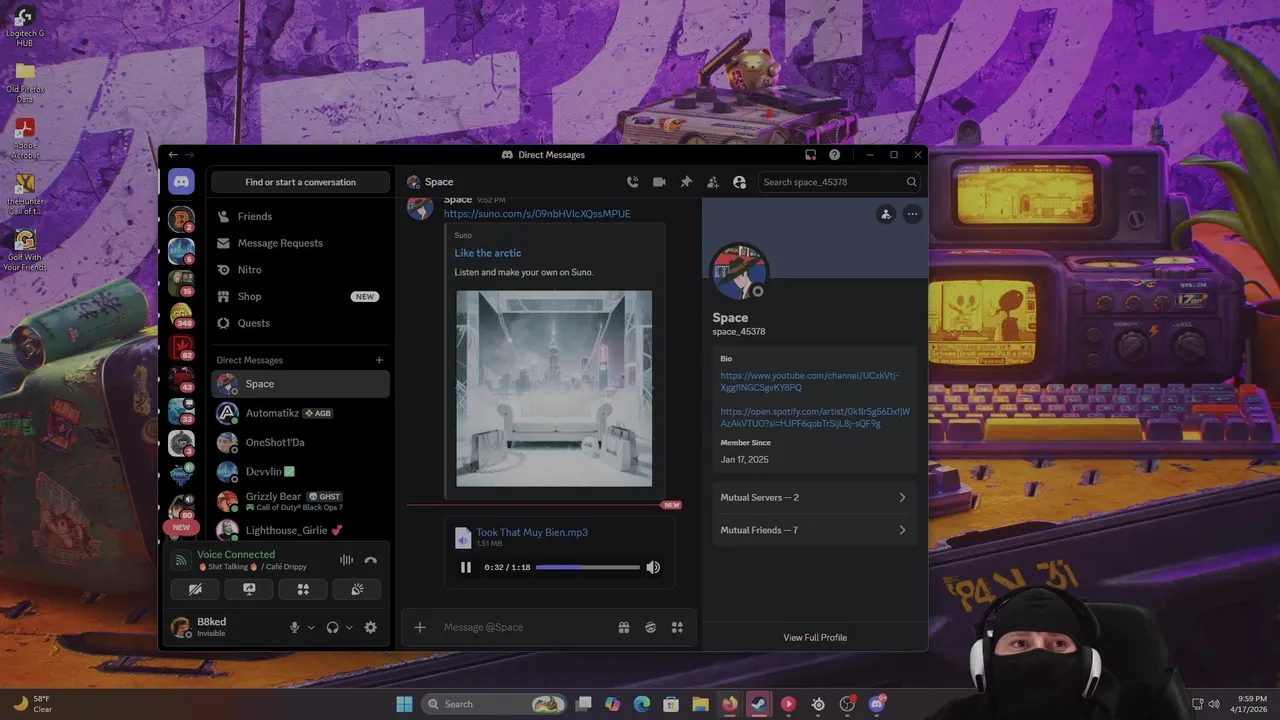Open DM with Lighthouse_Girlie

click(300, 530)
